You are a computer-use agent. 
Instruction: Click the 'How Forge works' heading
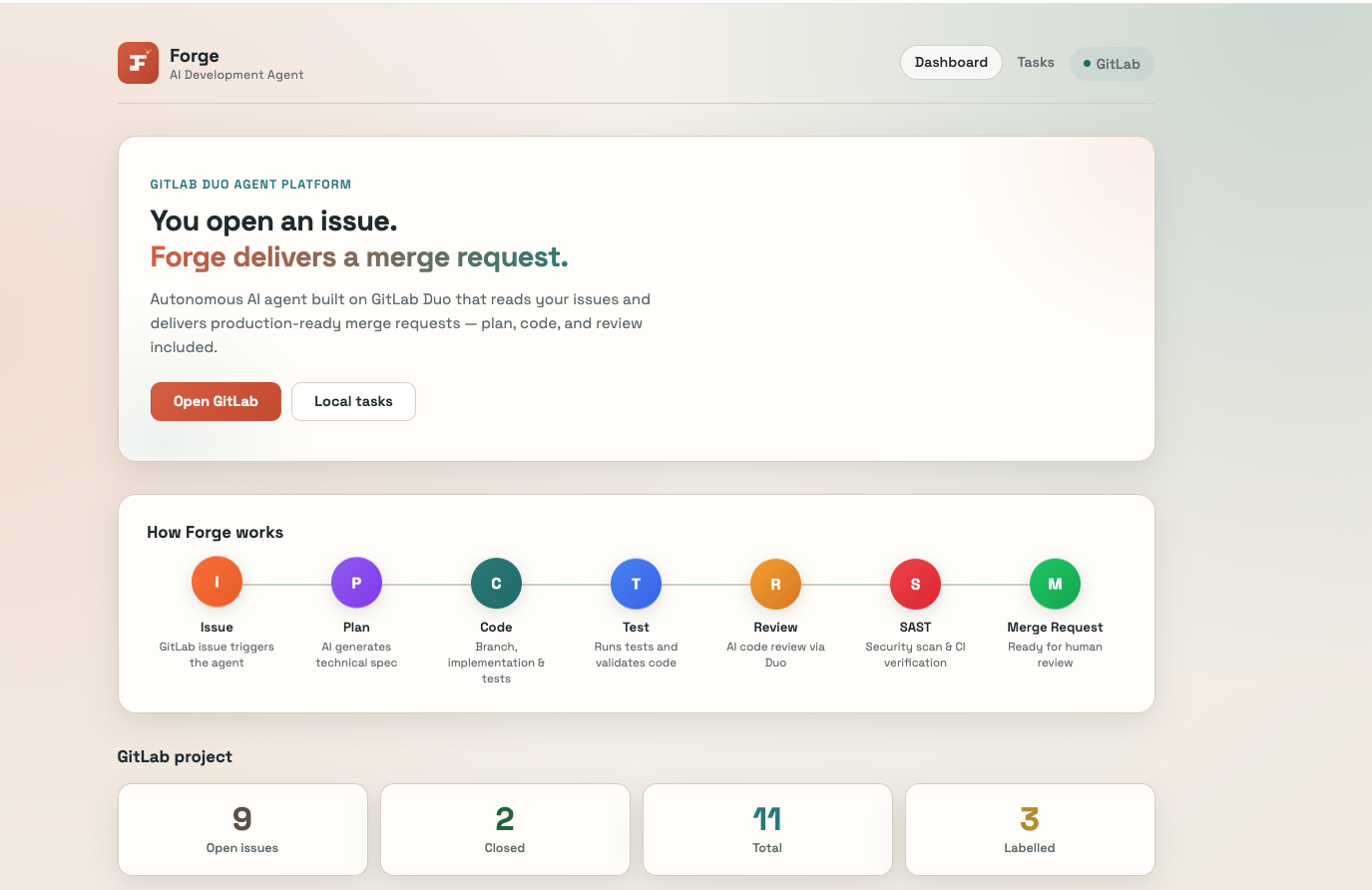(215, 532)
